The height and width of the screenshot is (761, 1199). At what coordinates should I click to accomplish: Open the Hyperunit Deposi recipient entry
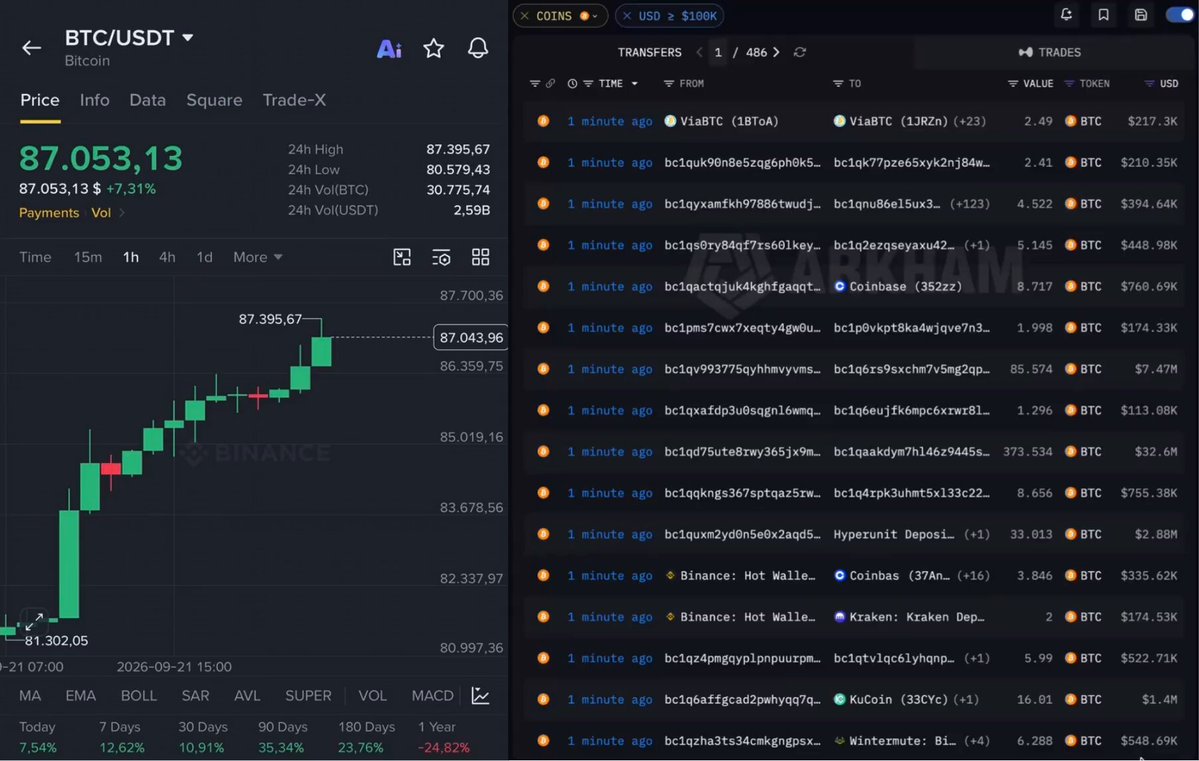tap(894, 534)
